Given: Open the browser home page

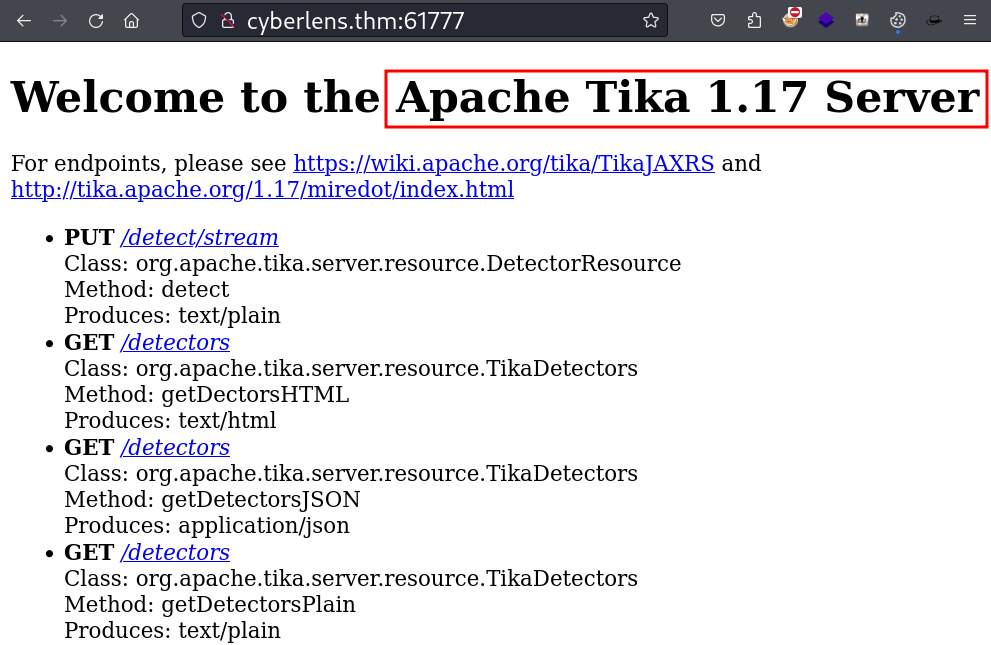Looking at the screenshot, I should coord(131,20).
